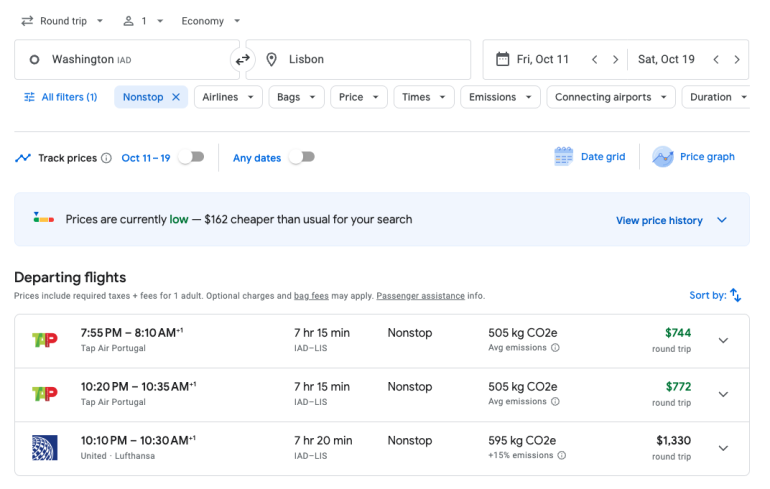
Task: Expand the $744 Tap Air Portugal flight
Action: pos(723,340)
